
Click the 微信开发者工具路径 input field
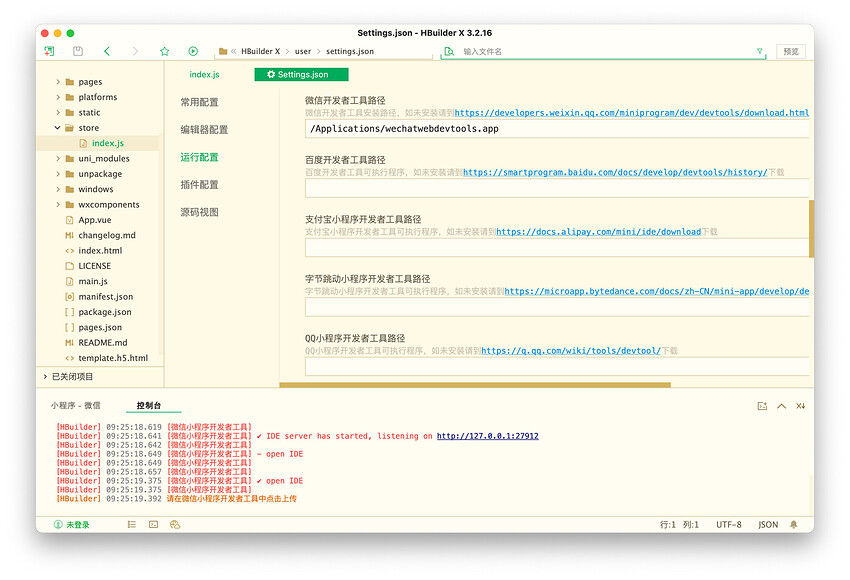(x=557, y=129)
